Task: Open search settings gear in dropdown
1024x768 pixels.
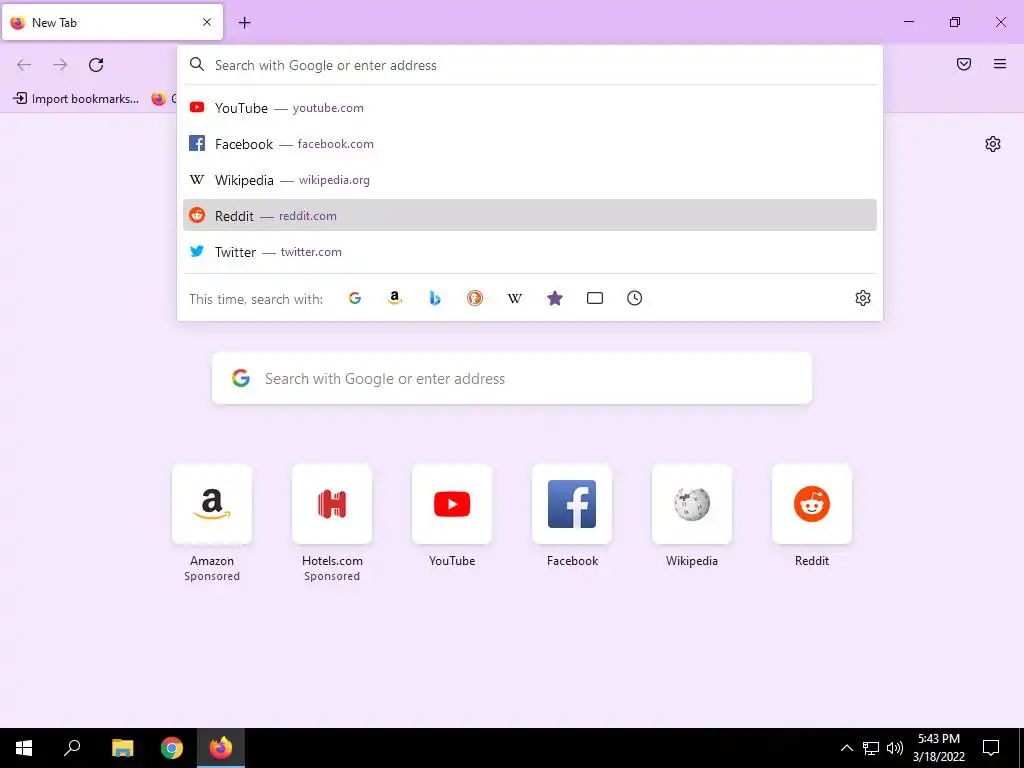Action: coord(863,298)
